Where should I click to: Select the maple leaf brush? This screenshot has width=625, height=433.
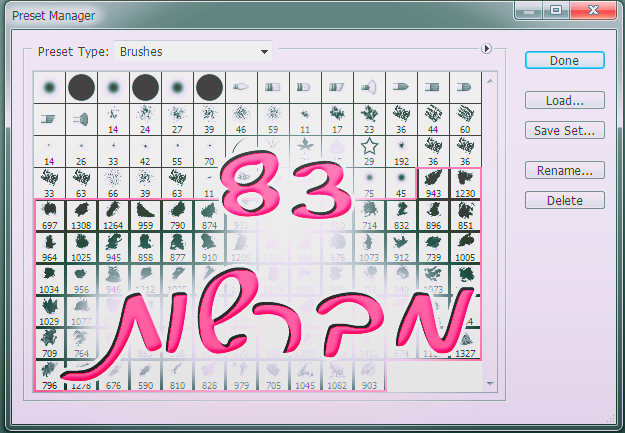(x=305, y=150)
